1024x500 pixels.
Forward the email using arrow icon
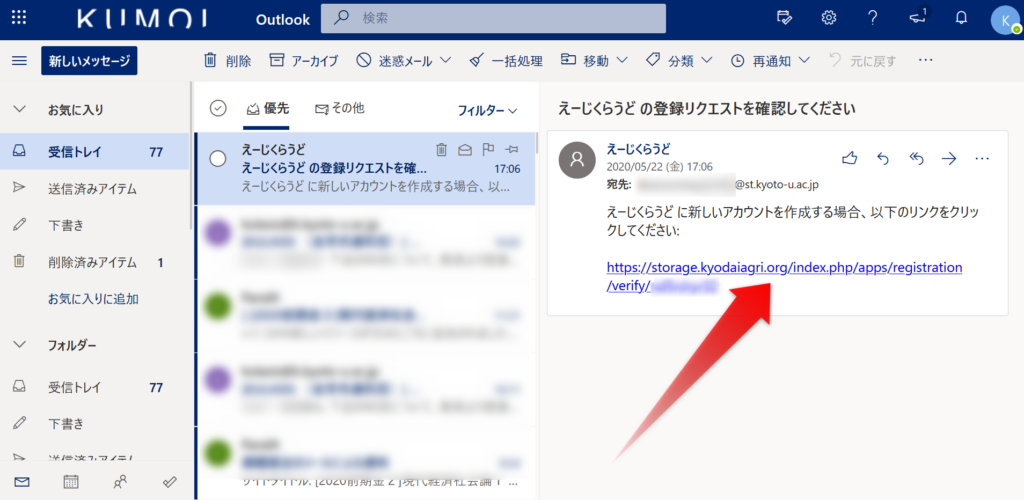point(949,158)
